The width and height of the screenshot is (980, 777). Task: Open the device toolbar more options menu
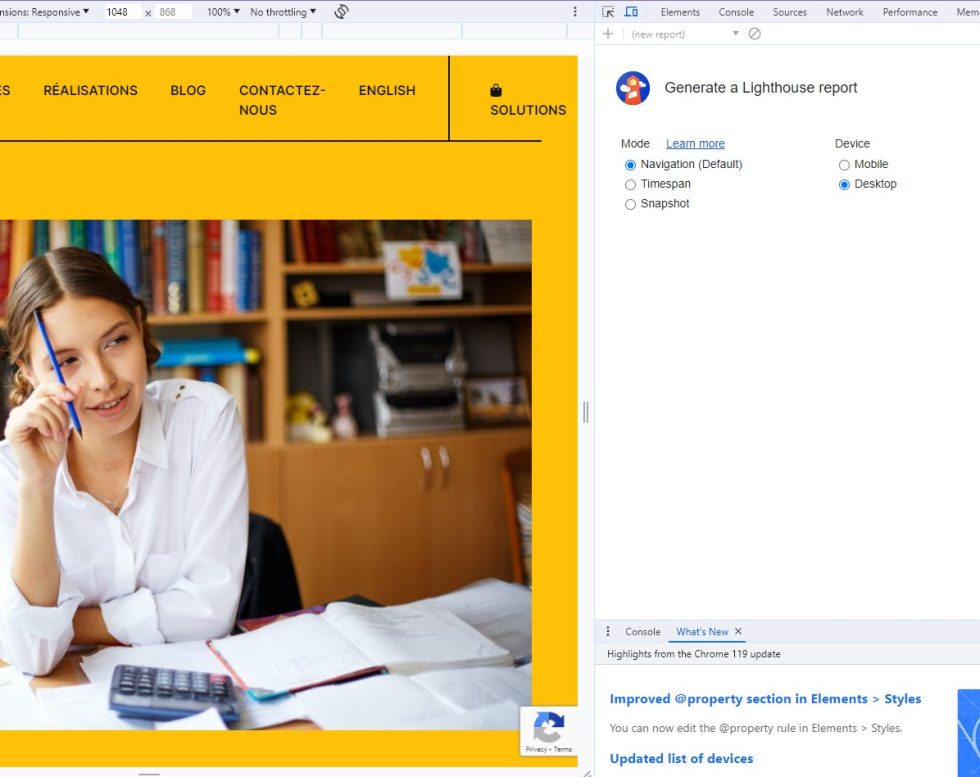coord(575,12)
